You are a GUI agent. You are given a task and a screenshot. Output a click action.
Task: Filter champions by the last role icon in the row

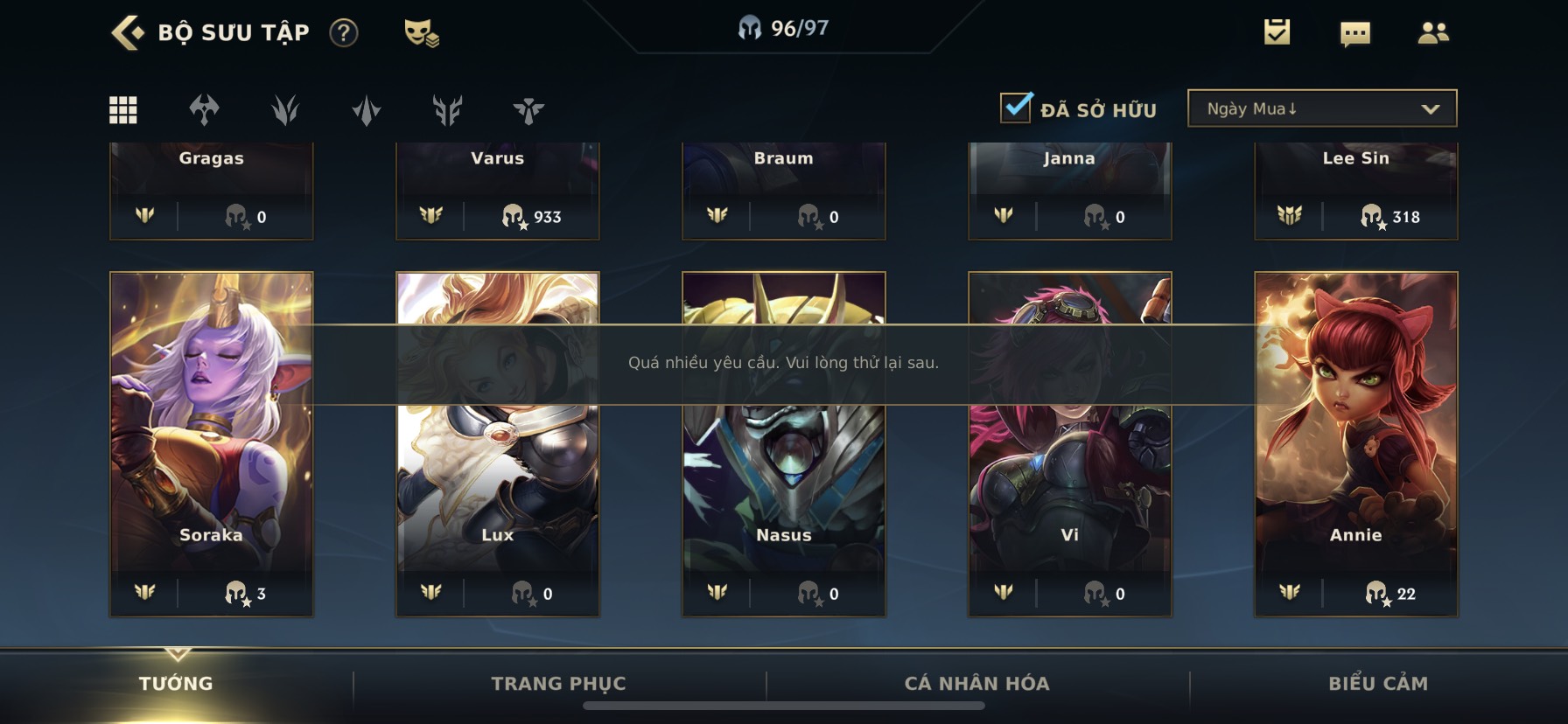528,110
